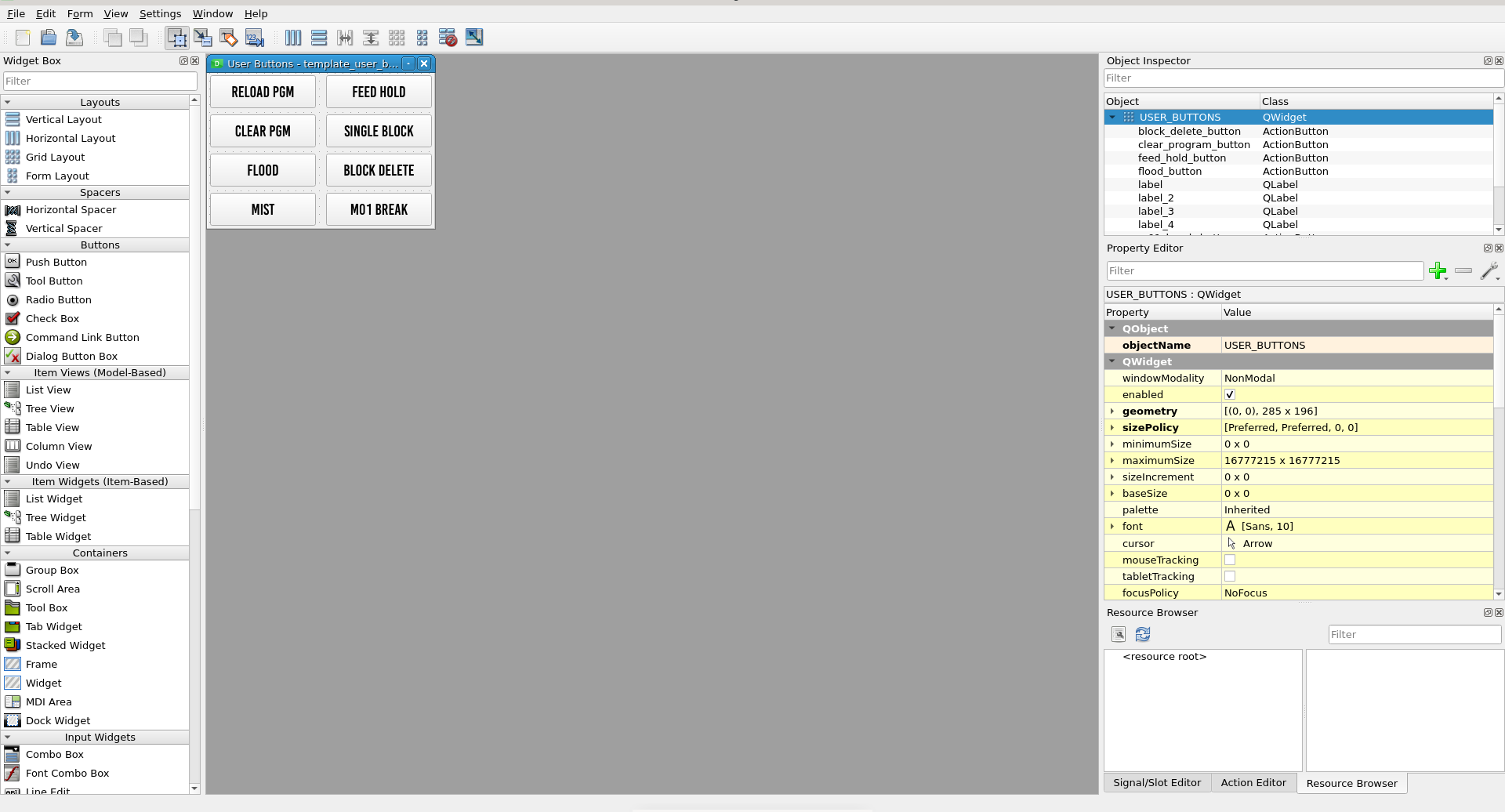Click the New Form toolbar icon

pos(23,38)
